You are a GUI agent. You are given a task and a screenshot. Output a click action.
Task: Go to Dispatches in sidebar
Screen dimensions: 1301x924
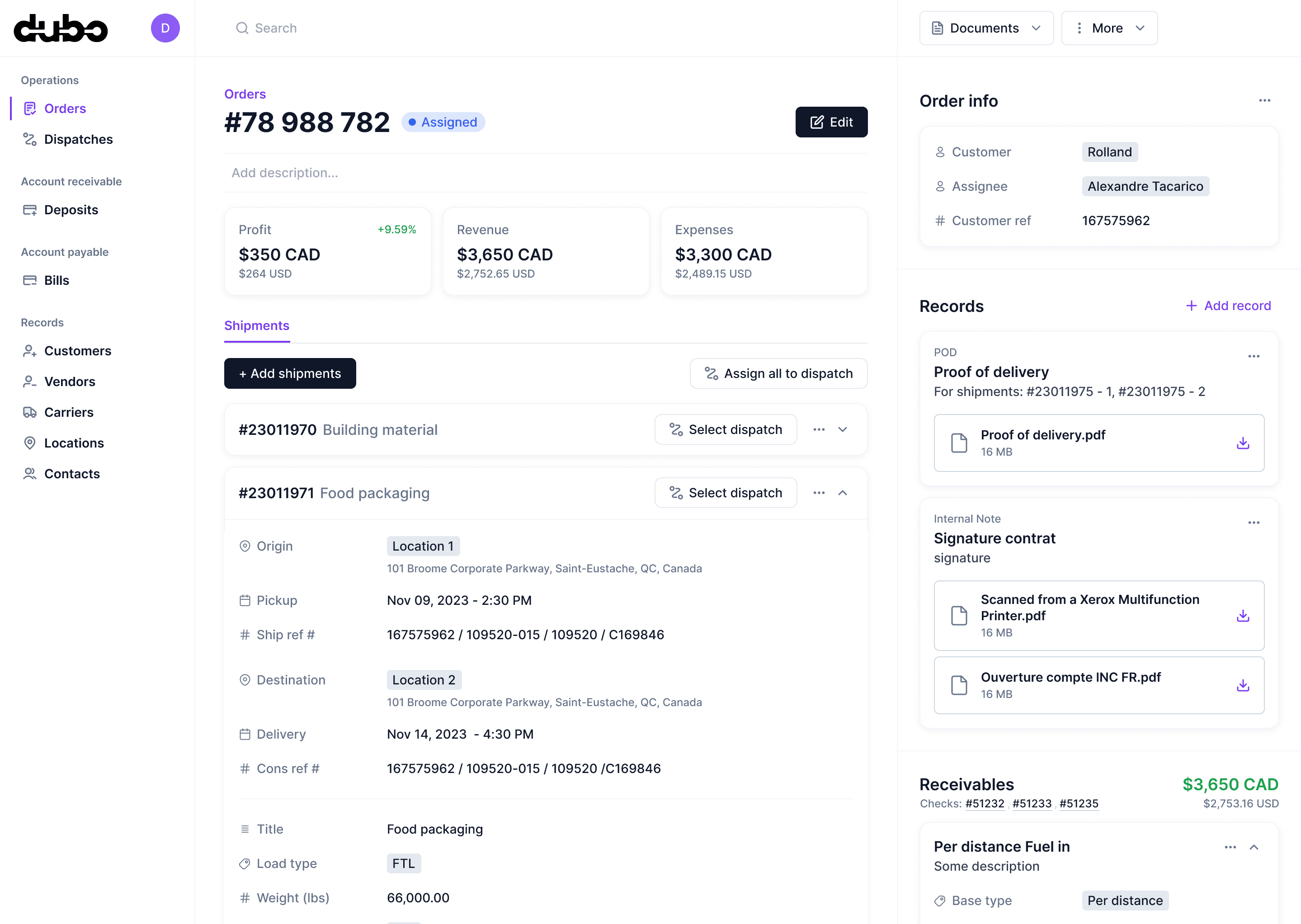pyautogui.click(x=79, y=139)
